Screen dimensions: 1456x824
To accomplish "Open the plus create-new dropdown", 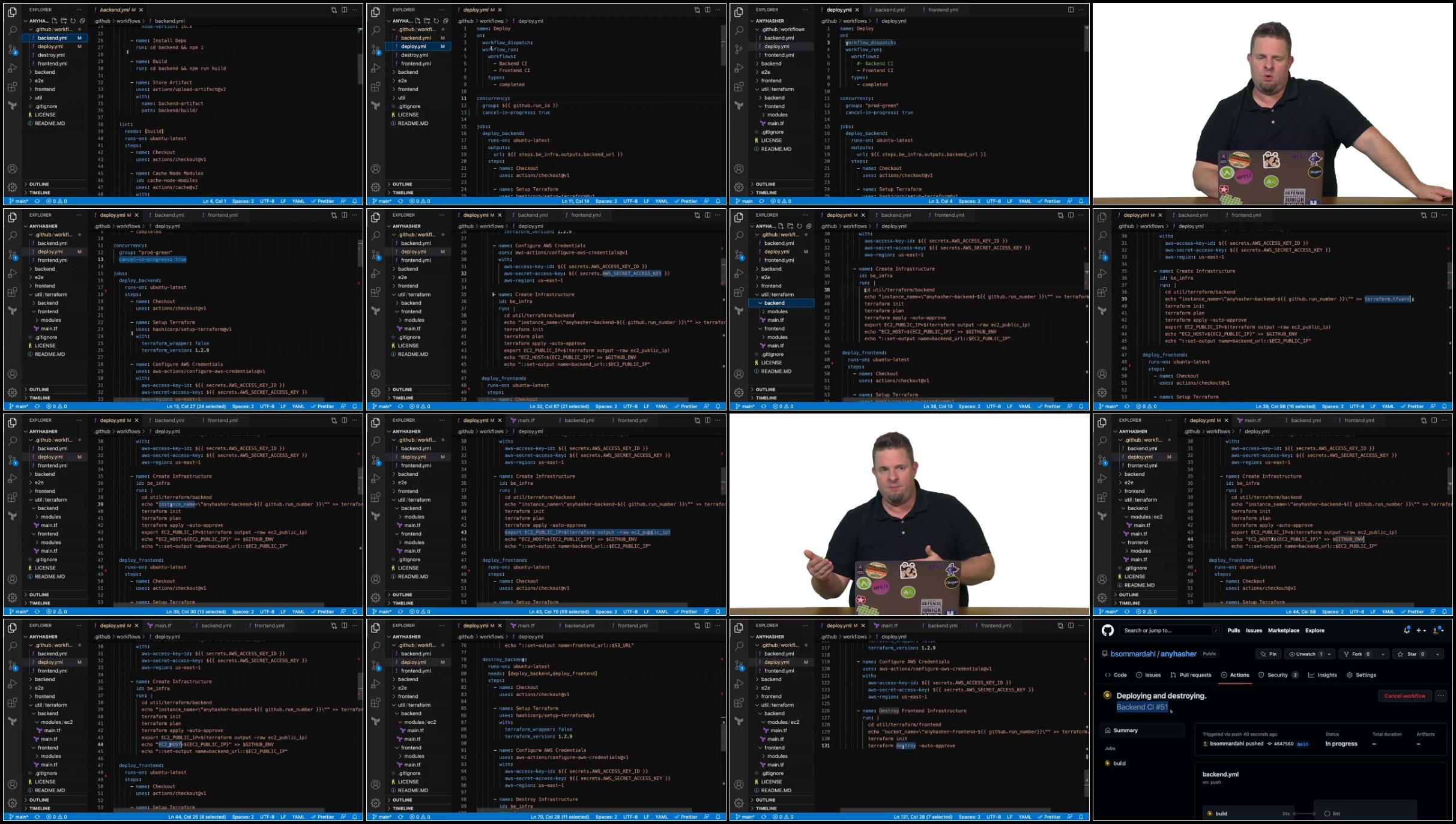I will tap(1421, 630).
